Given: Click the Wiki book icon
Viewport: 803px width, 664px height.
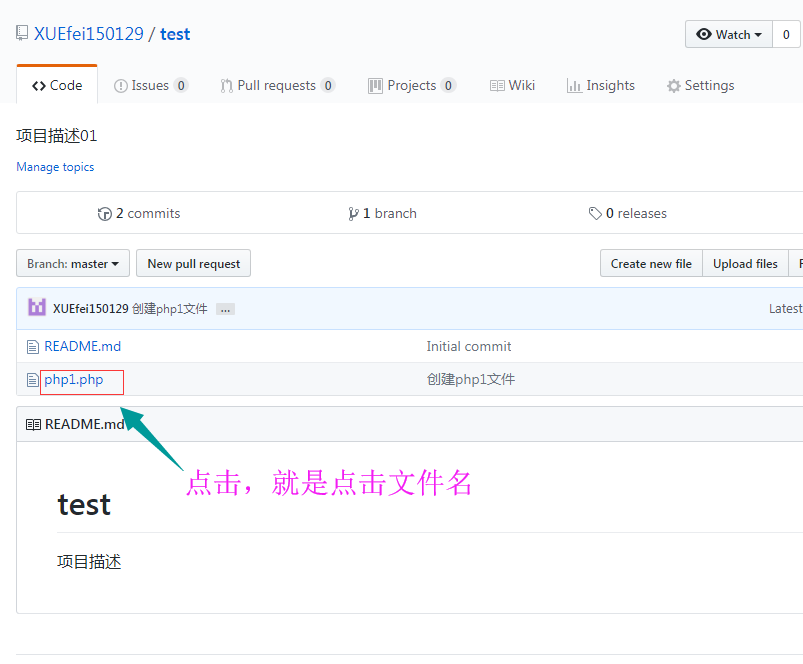Looking at the screenshot, I should [497, 86].
